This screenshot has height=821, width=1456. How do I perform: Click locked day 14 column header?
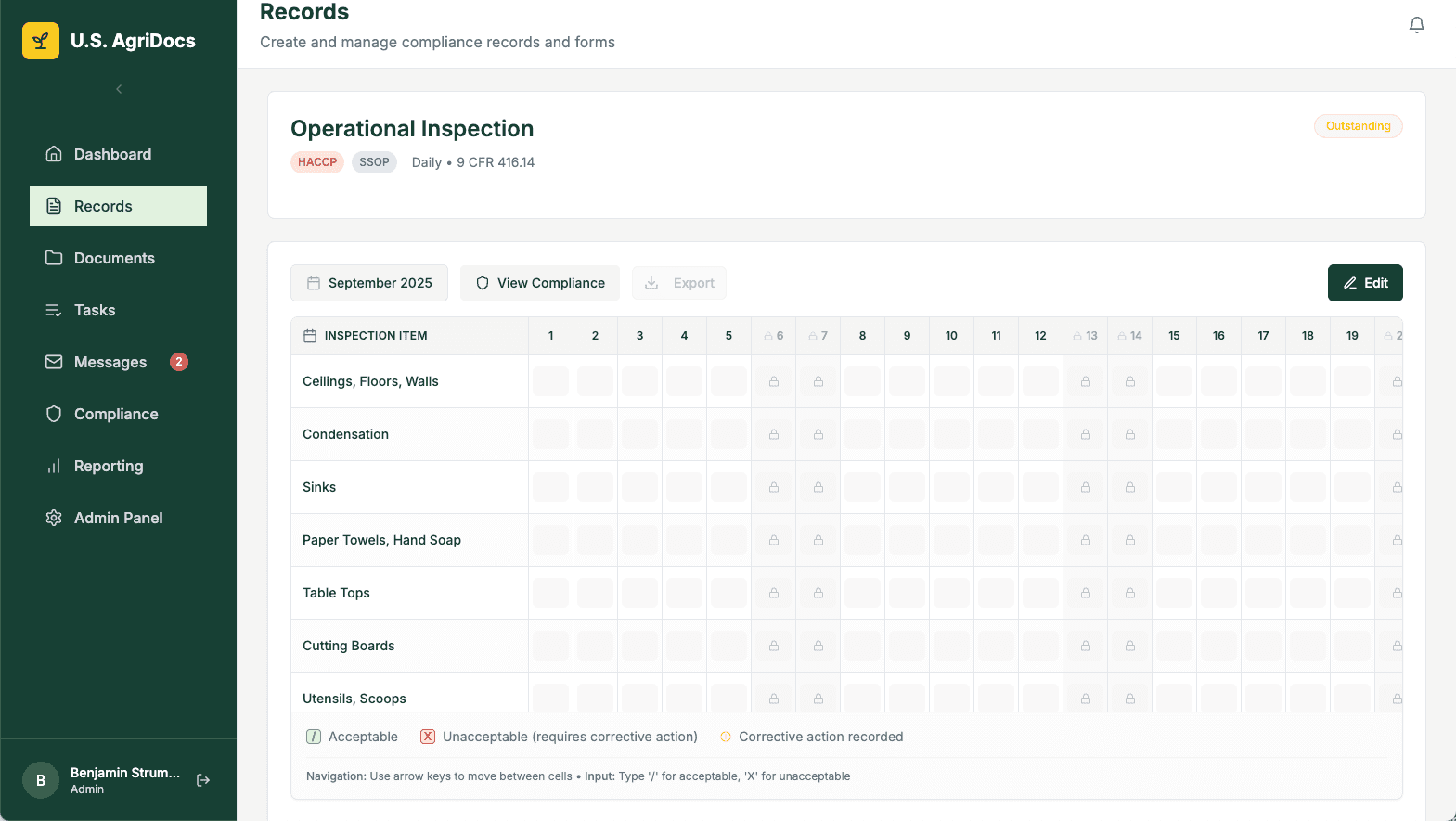pos(1129,336)
